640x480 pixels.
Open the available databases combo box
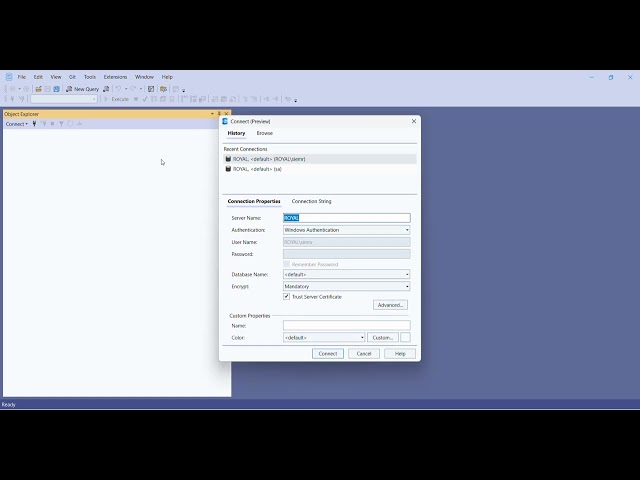pos(64,99)
